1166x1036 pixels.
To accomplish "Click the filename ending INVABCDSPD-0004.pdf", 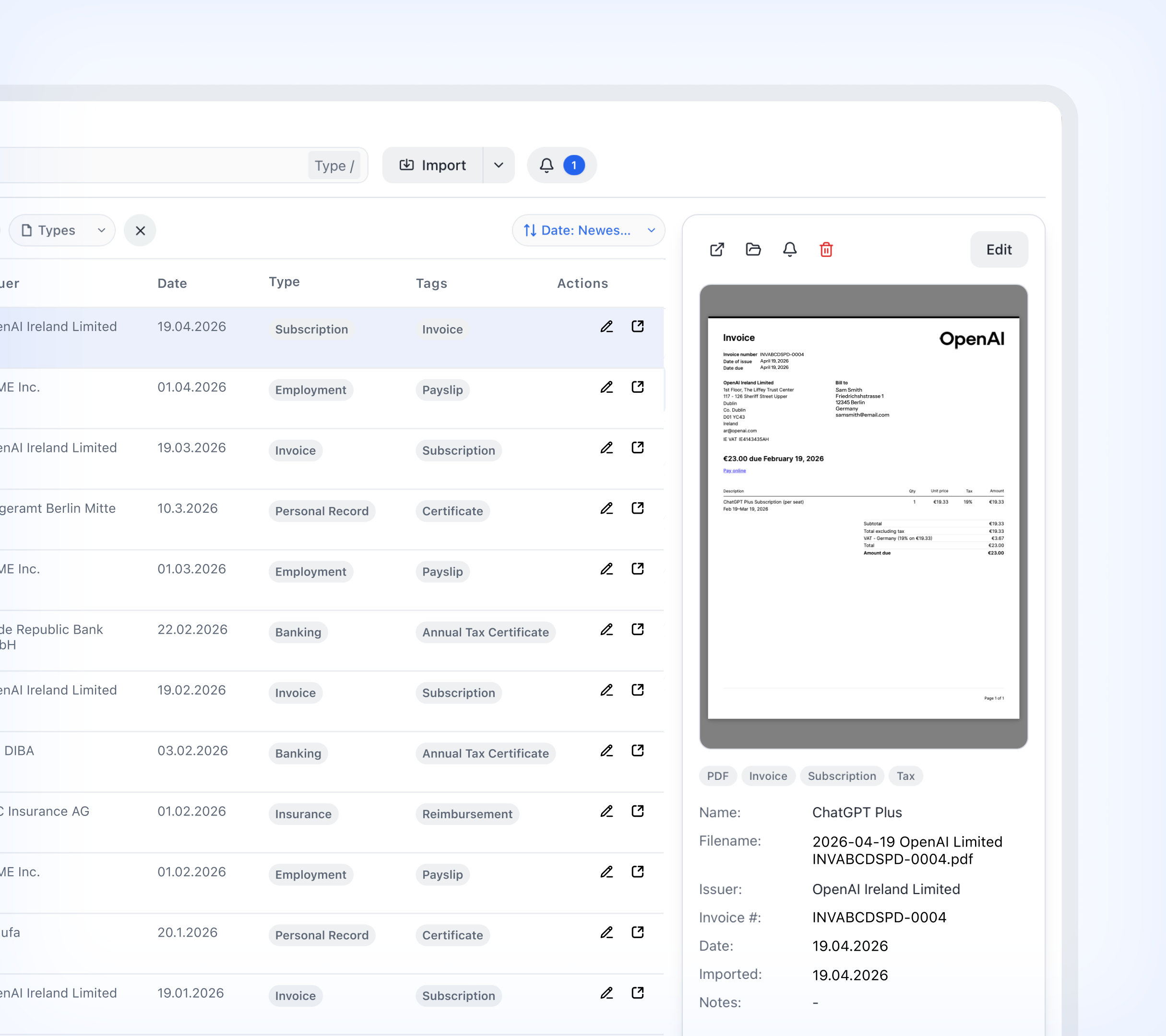I will (907, 850).
